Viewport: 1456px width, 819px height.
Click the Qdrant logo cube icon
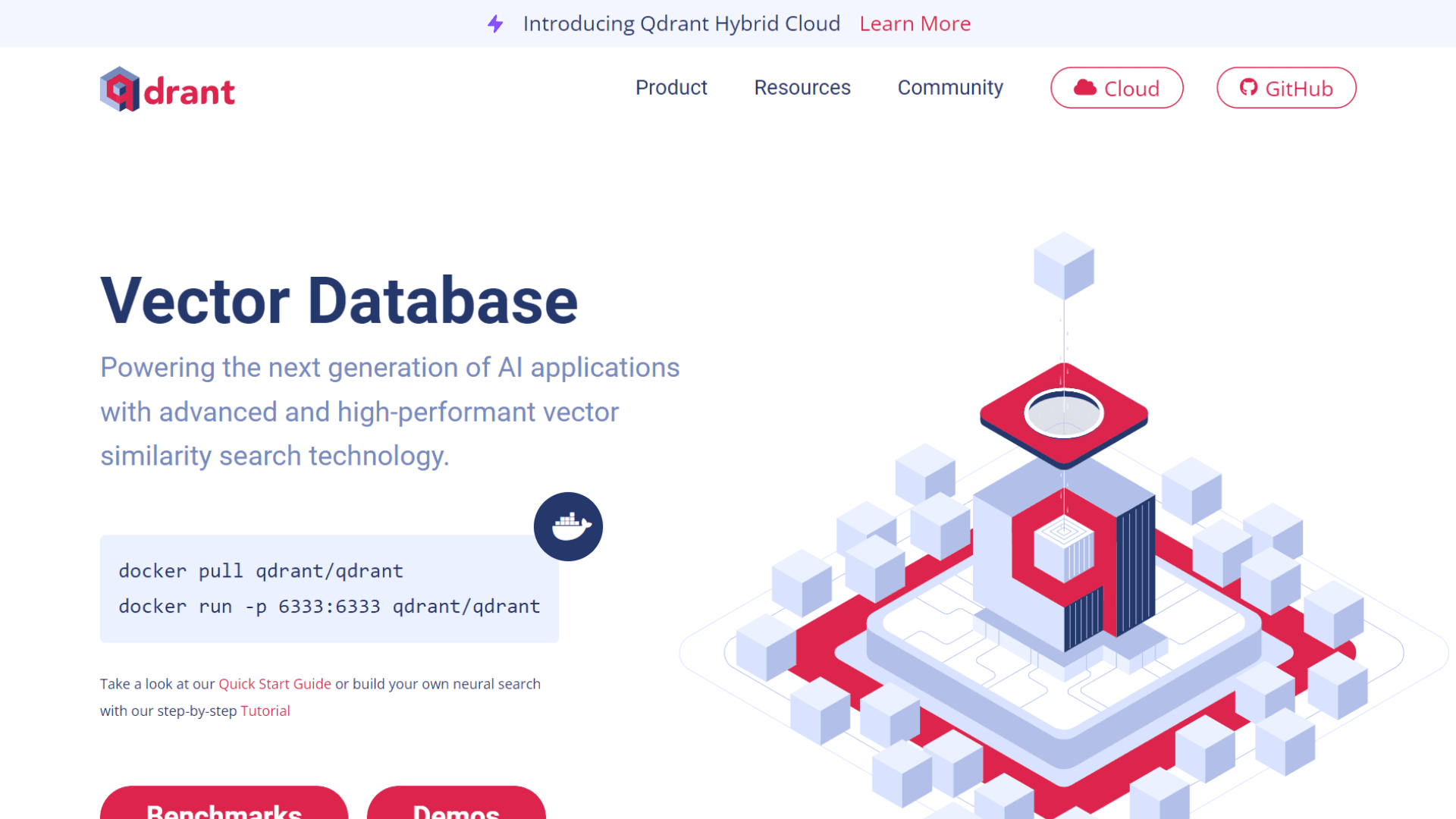[120, 89]
